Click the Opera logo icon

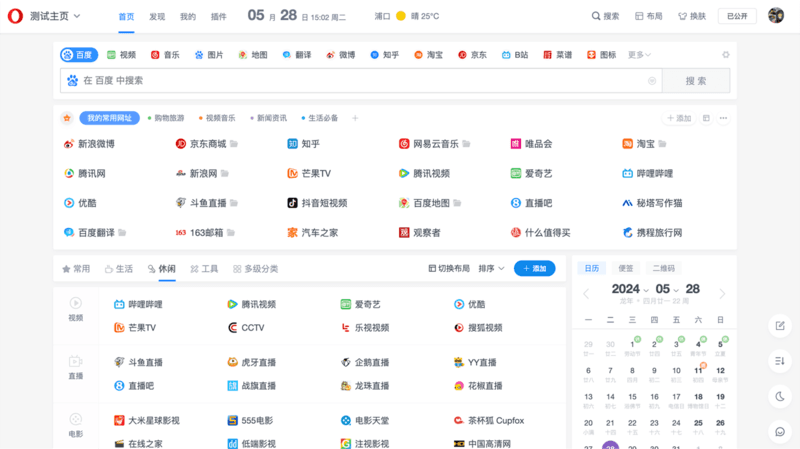click(15, 16)
